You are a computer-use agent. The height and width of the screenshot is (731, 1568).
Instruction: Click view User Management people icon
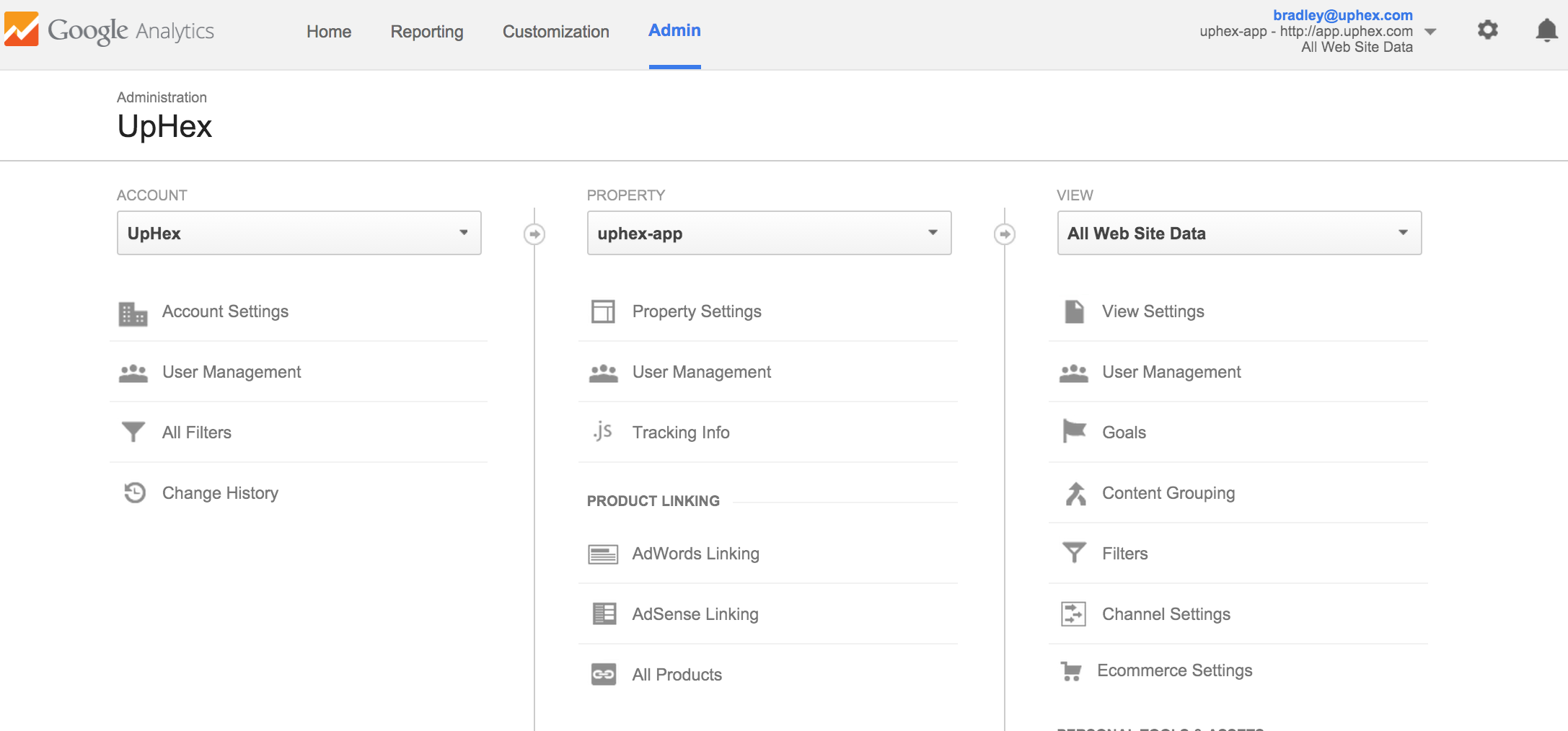click(x=1073, y=373)
